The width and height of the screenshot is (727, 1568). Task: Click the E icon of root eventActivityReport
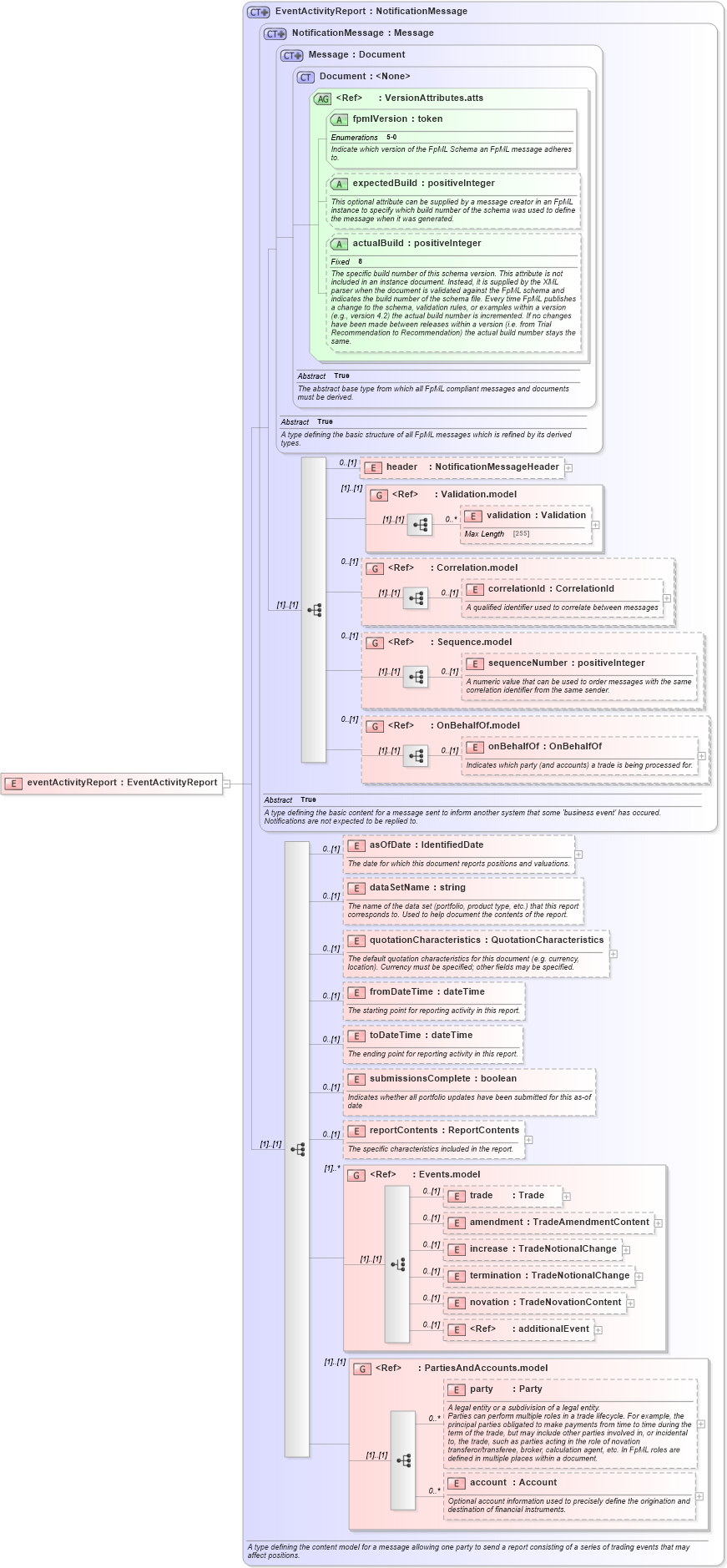click(13, 783)
